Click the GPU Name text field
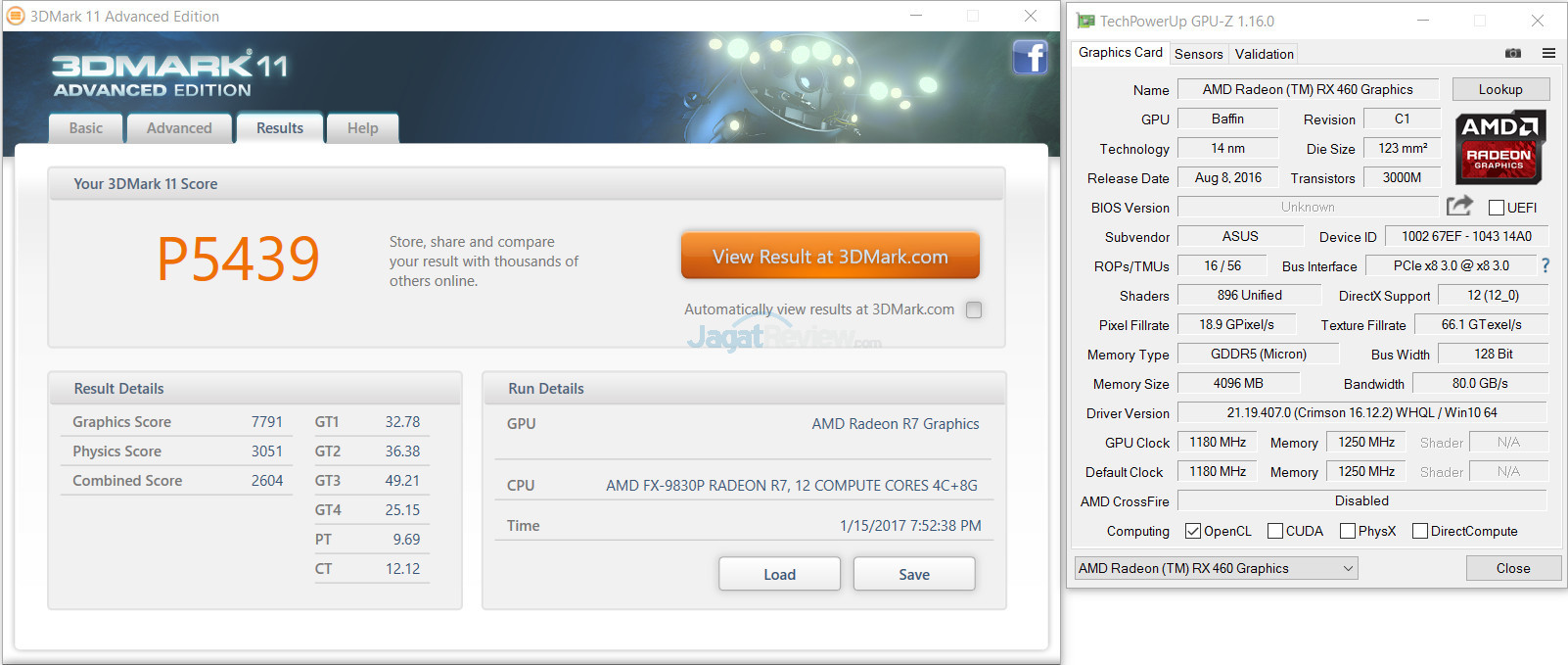Image resolution: width=1568 pixels, height=665 pixels. tap(1307, 89)
